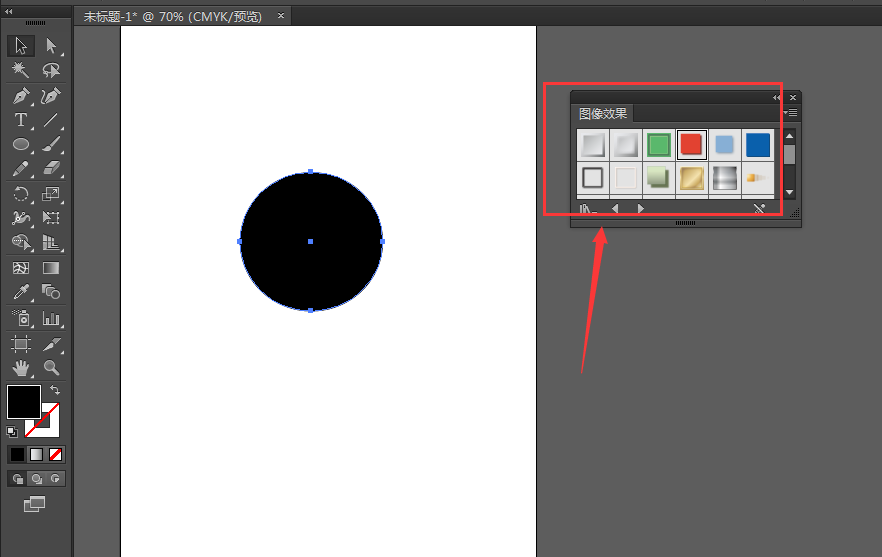Load the next graphic style library
882x557 pixels.
pyautogui.click(x=641, y=209)
